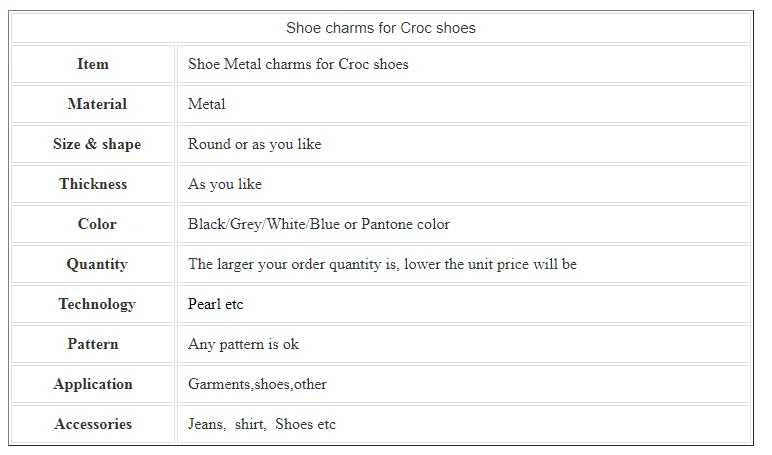Click the 'Metal' value cell

207,104
